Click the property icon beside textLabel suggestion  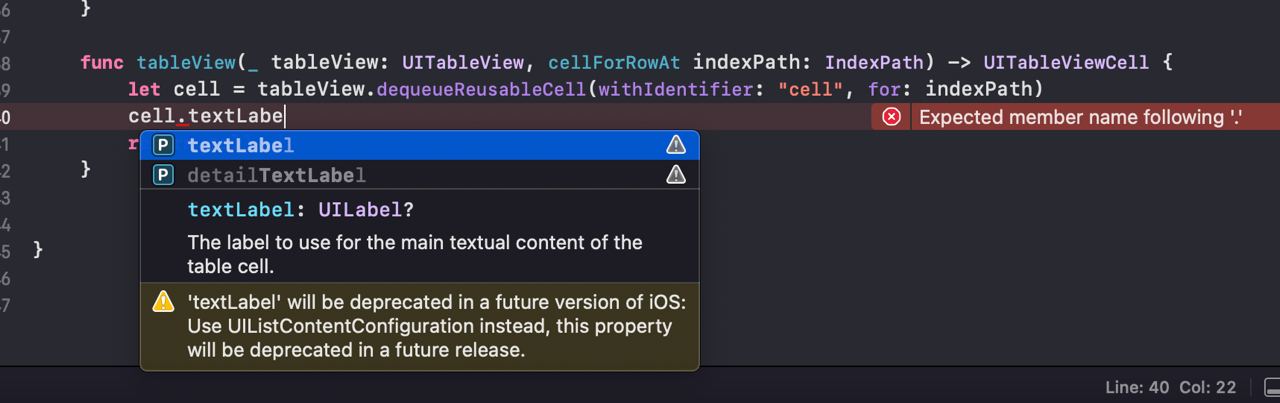tap(163, 146)
